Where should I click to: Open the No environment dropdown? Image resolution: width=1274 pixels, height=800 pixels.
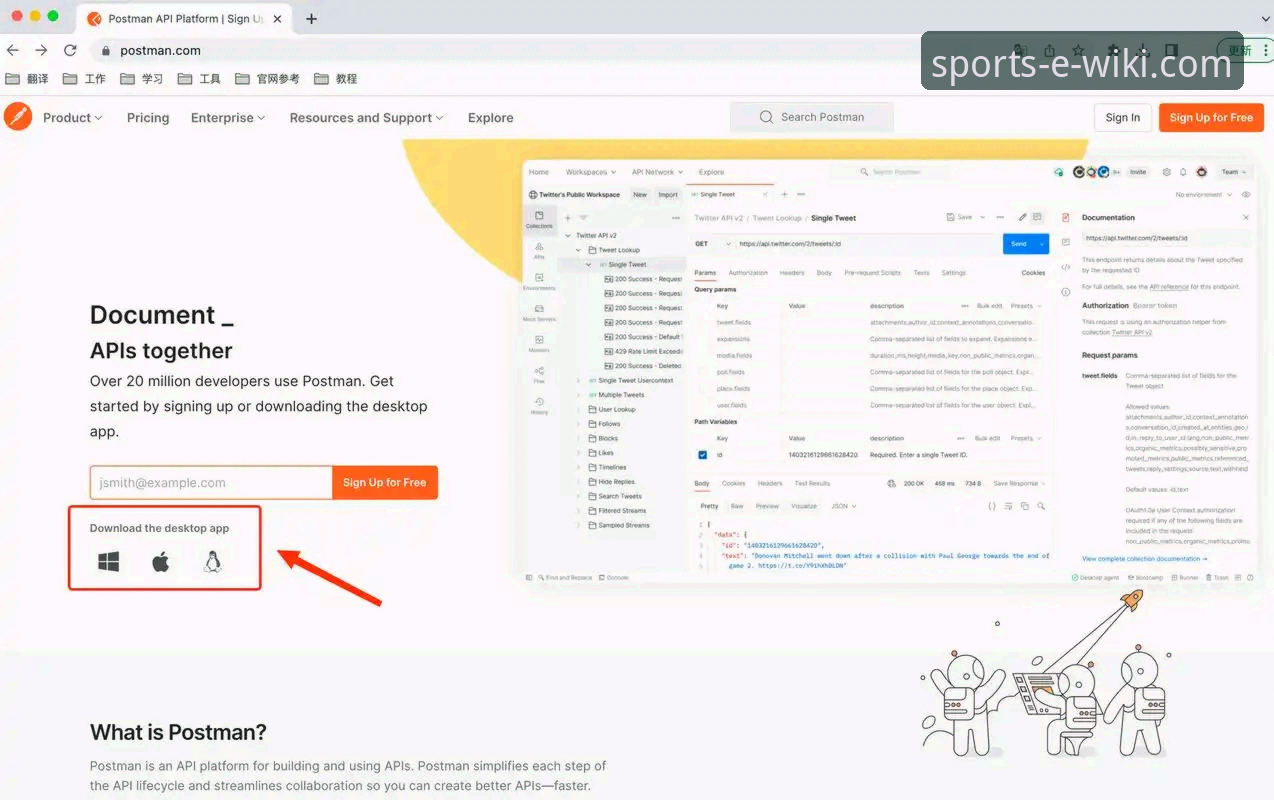pos(1205,195)
